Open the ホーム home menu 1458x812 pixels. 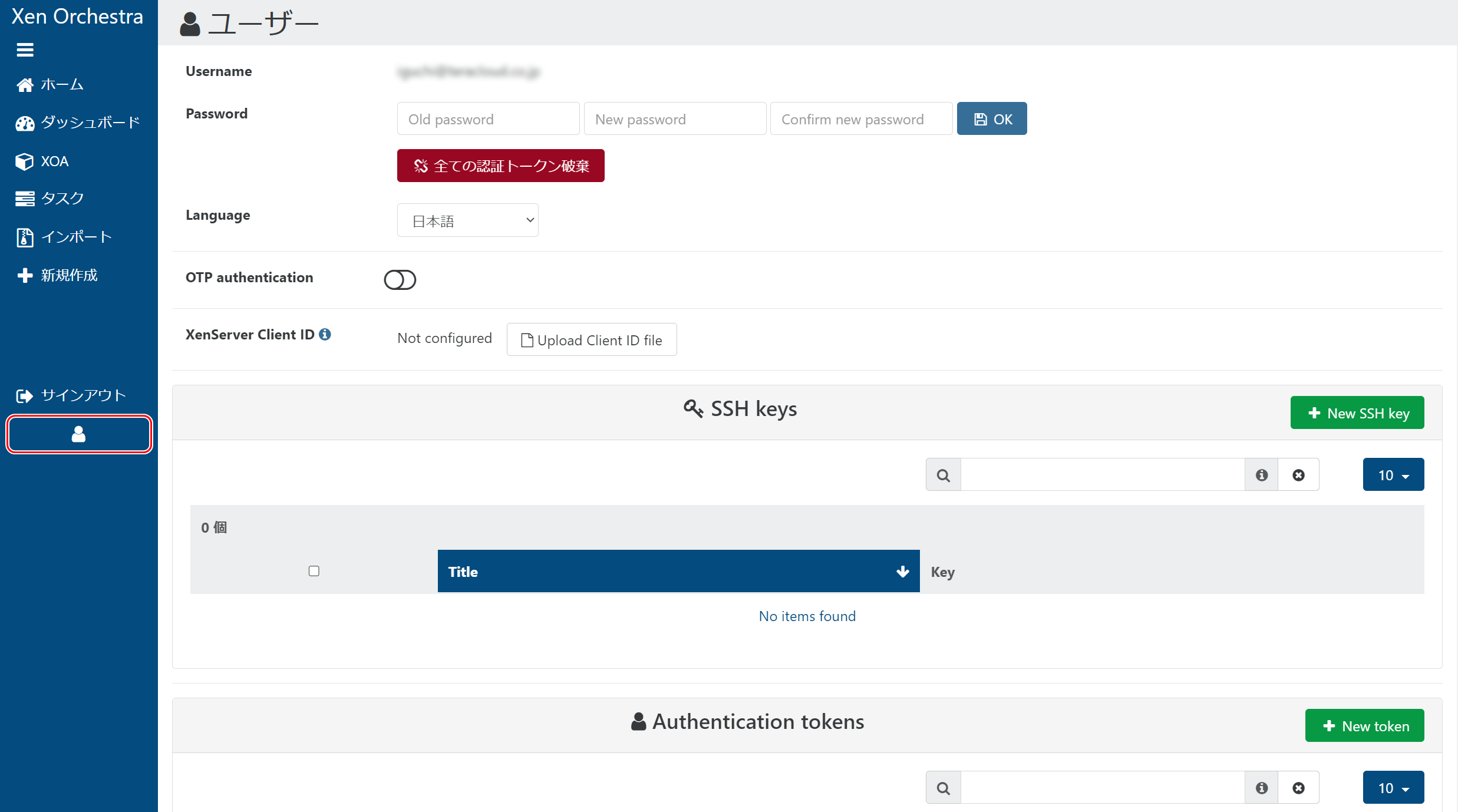point(50,85)
